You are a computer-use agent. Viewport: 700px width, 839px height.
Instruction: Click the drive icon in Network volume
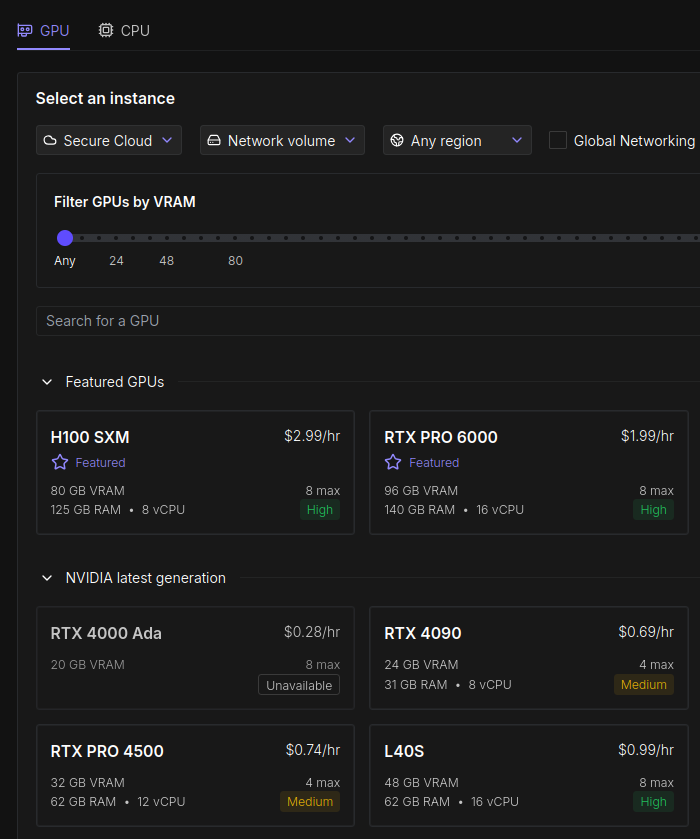[x=214, y=140]
